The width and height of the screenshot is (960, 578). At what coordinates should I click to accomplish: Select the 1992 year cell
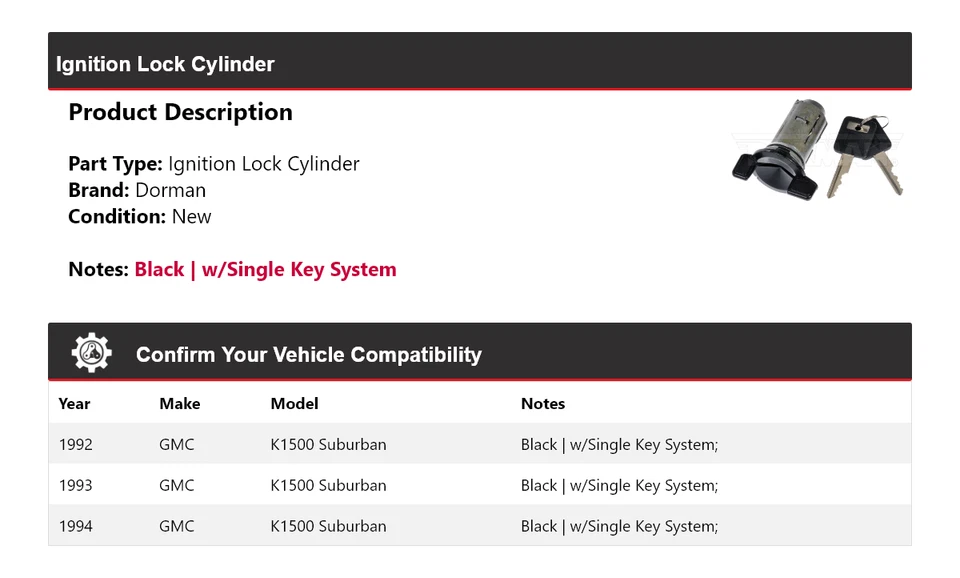[x=75, y=445]
